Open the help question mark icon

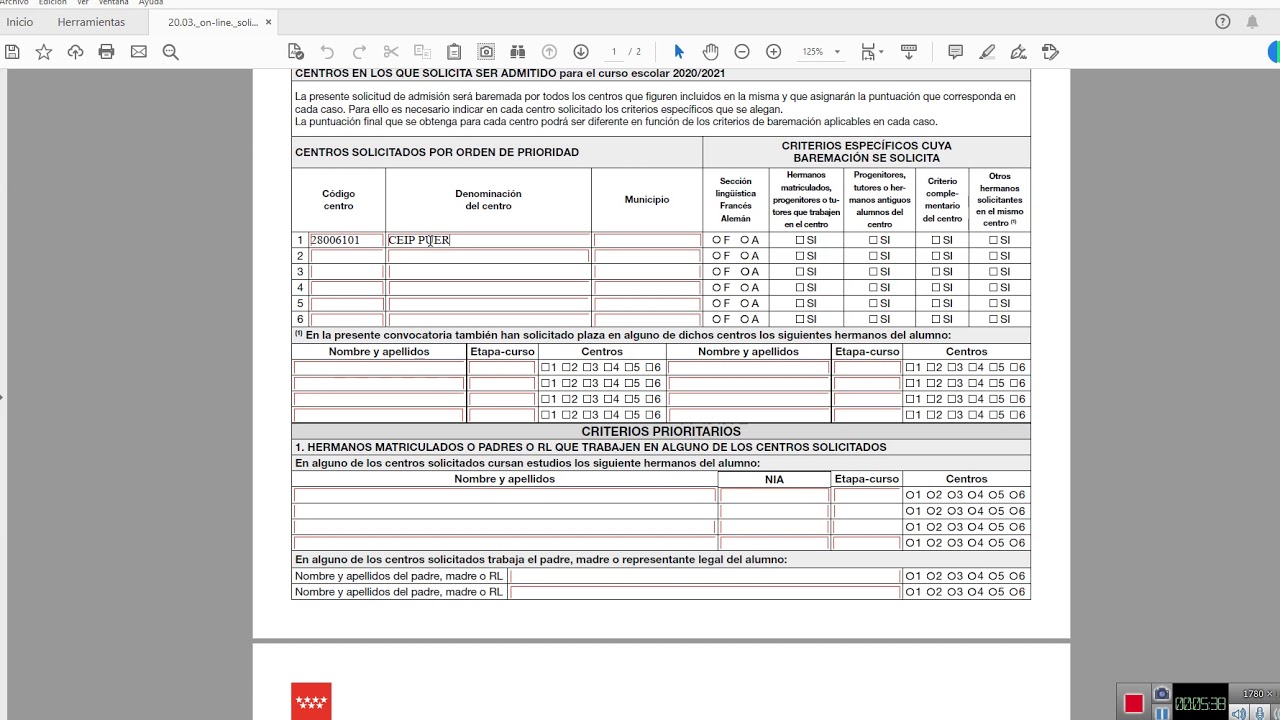[1222, 22]
